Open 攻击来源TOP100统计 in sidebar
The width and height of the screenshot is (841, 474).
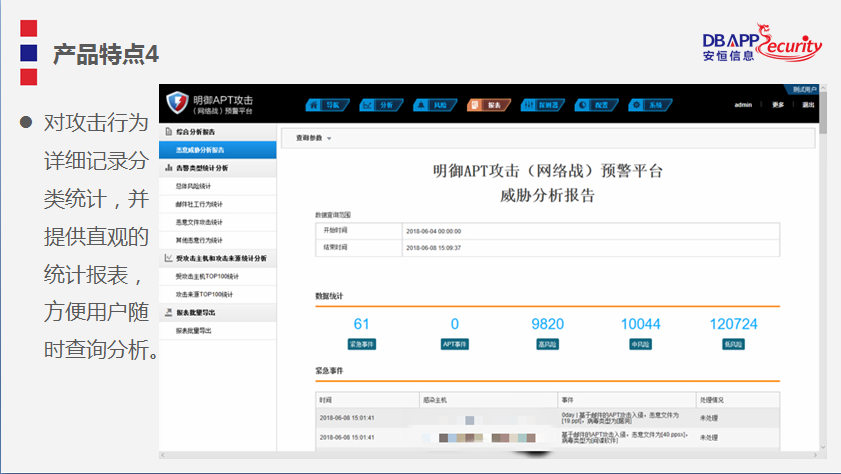(218, 295)
